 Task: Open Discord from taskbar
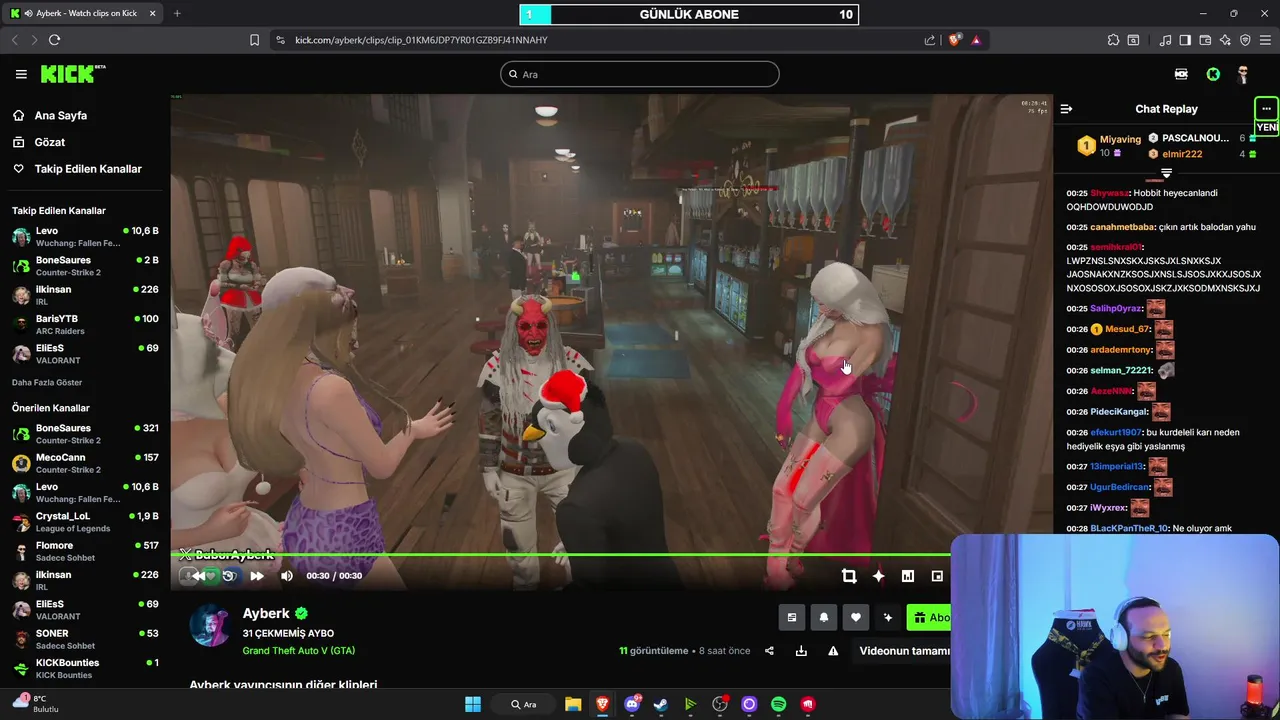[x=632, y=704]
